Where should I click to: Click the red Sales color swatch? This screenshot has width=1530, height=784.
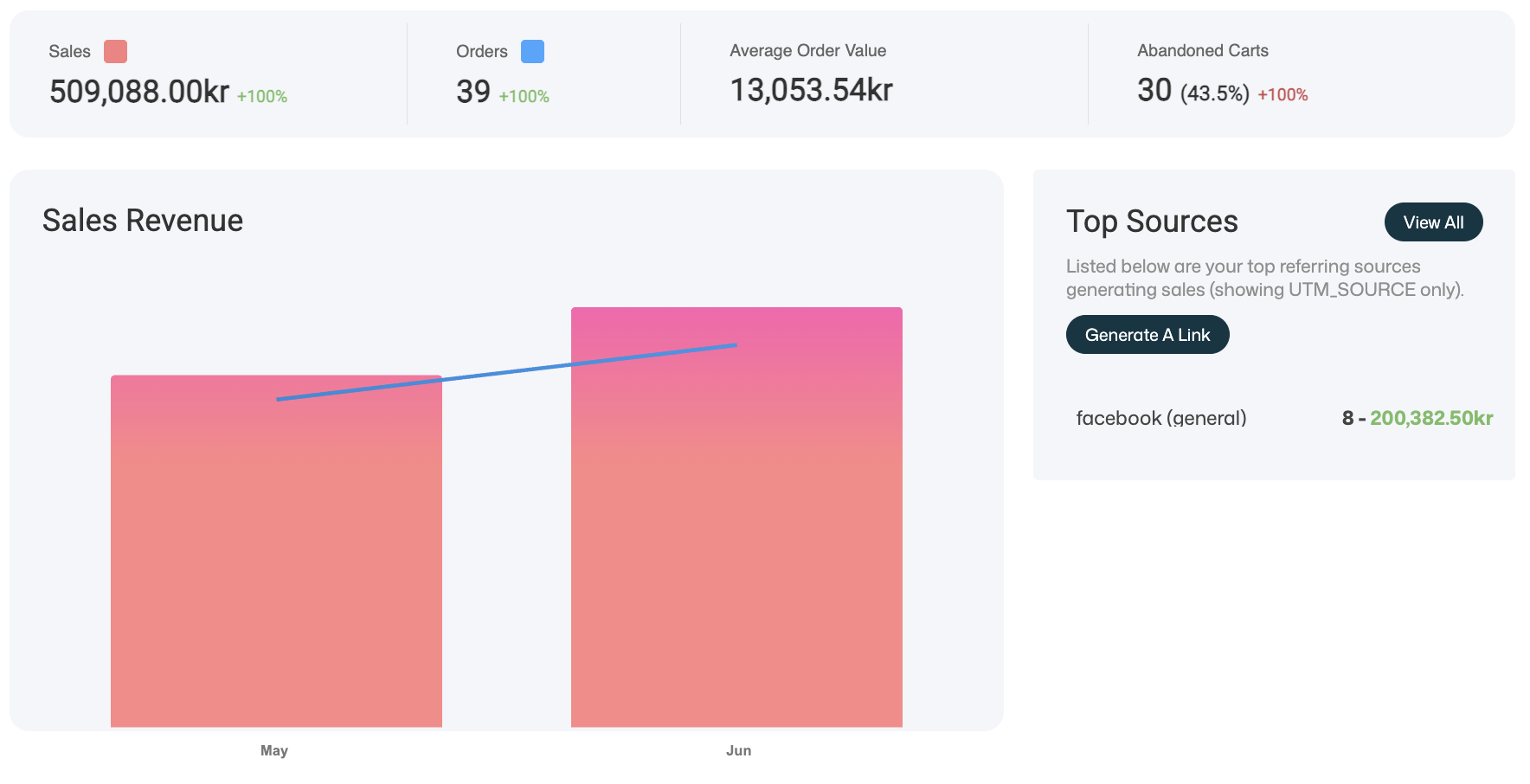(115, 52)
